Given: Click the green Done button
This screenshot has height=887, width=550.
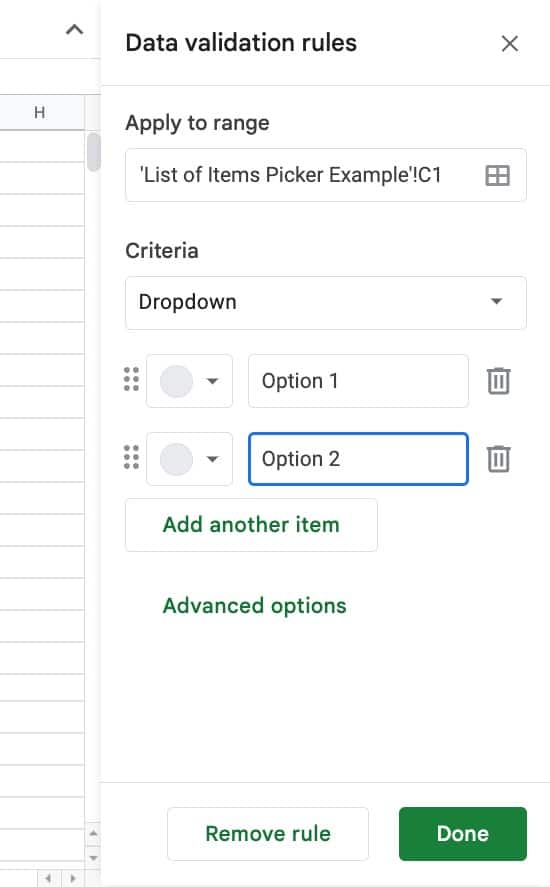Looking at the screenshot, I should pyautogui.click(x=462, y=834).
